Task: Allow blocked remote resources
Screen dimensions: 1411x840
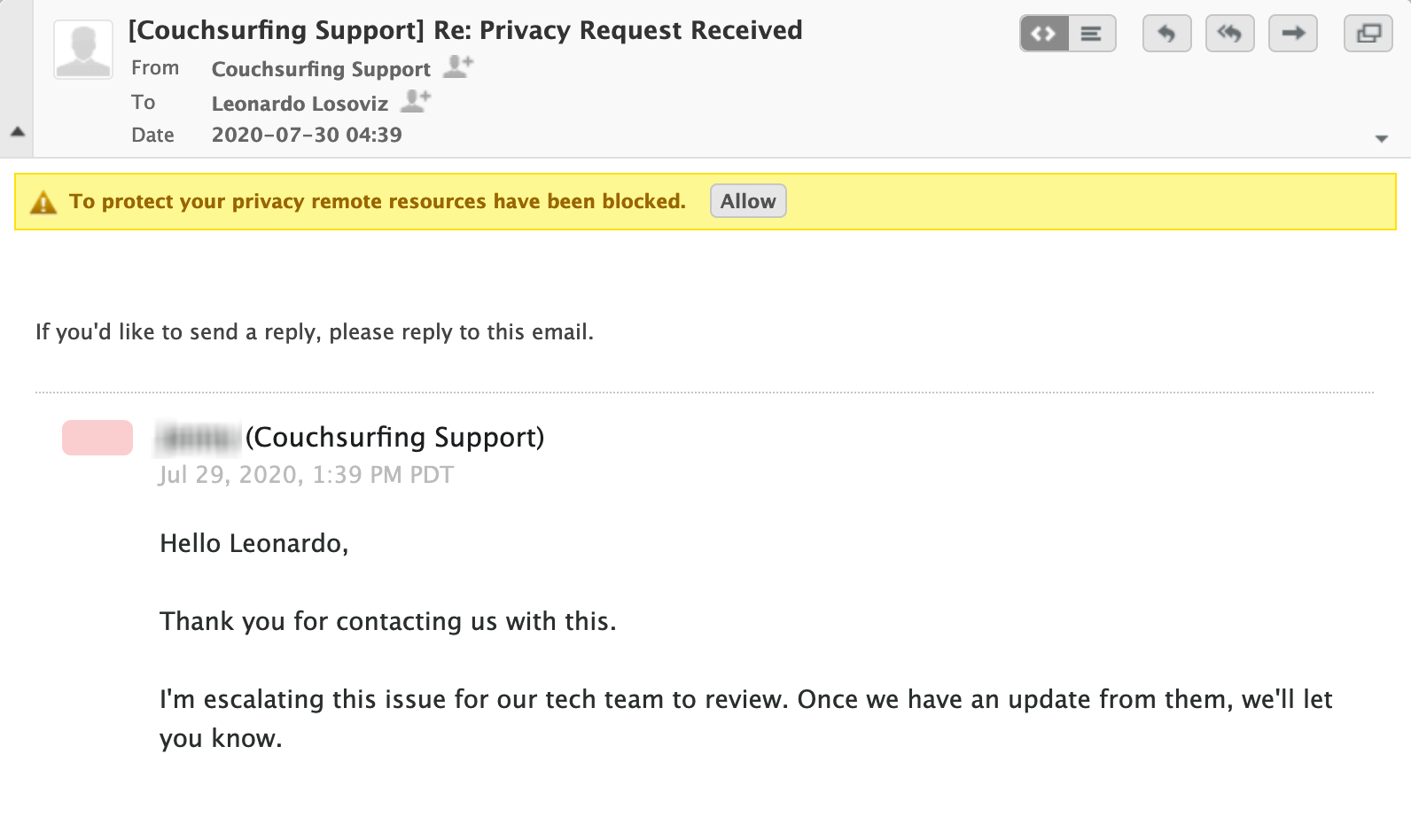Action: [x=748, y=201]
